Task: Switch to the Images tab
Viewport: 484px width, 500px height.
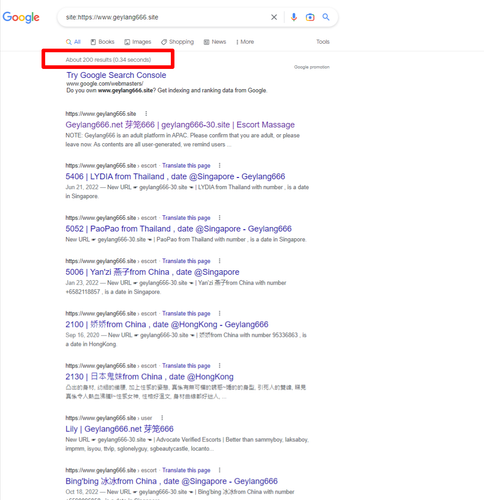Action: point(138,42)
